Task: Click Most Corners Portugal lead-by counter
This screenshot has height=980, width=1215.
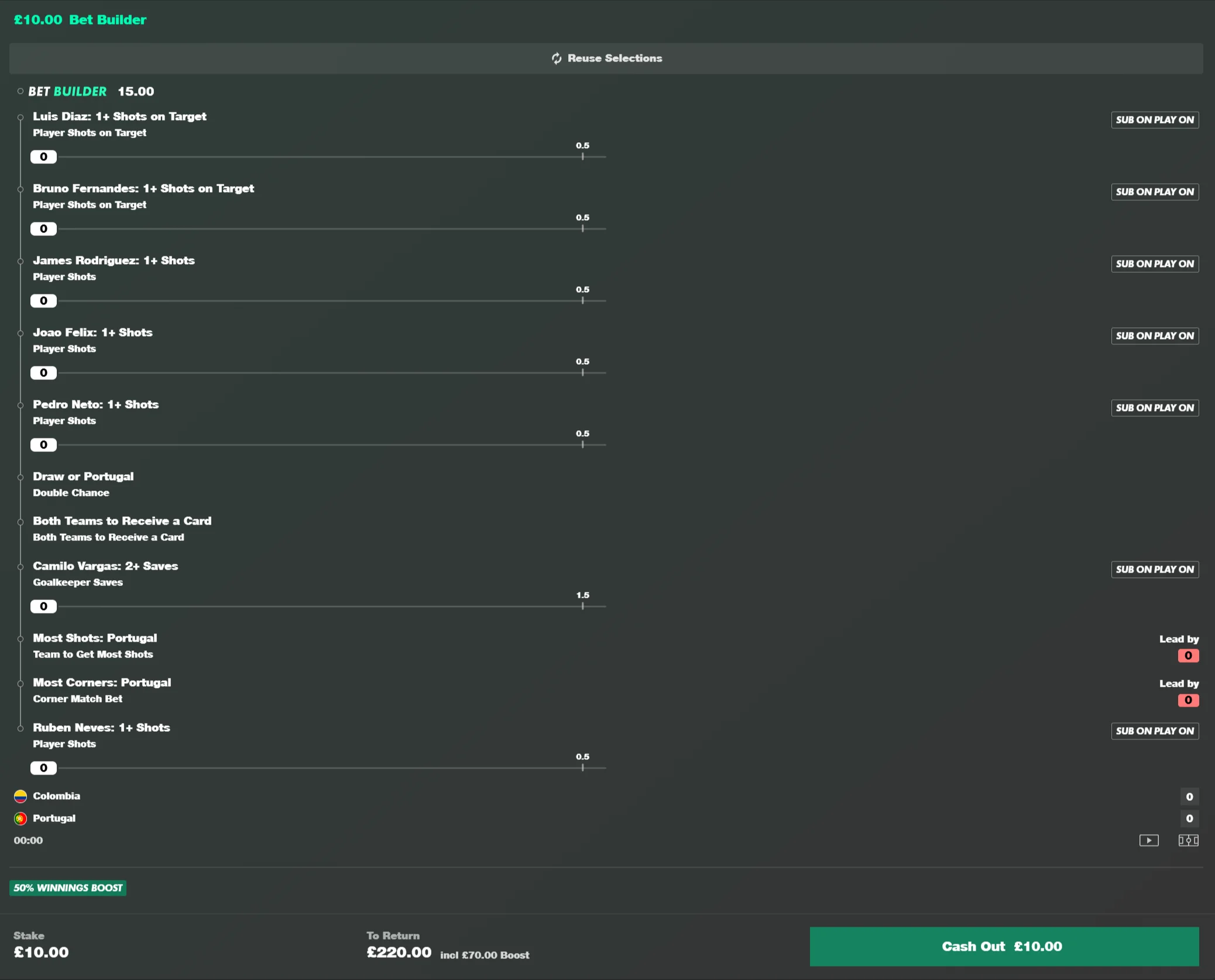Action: point(1188,700)
